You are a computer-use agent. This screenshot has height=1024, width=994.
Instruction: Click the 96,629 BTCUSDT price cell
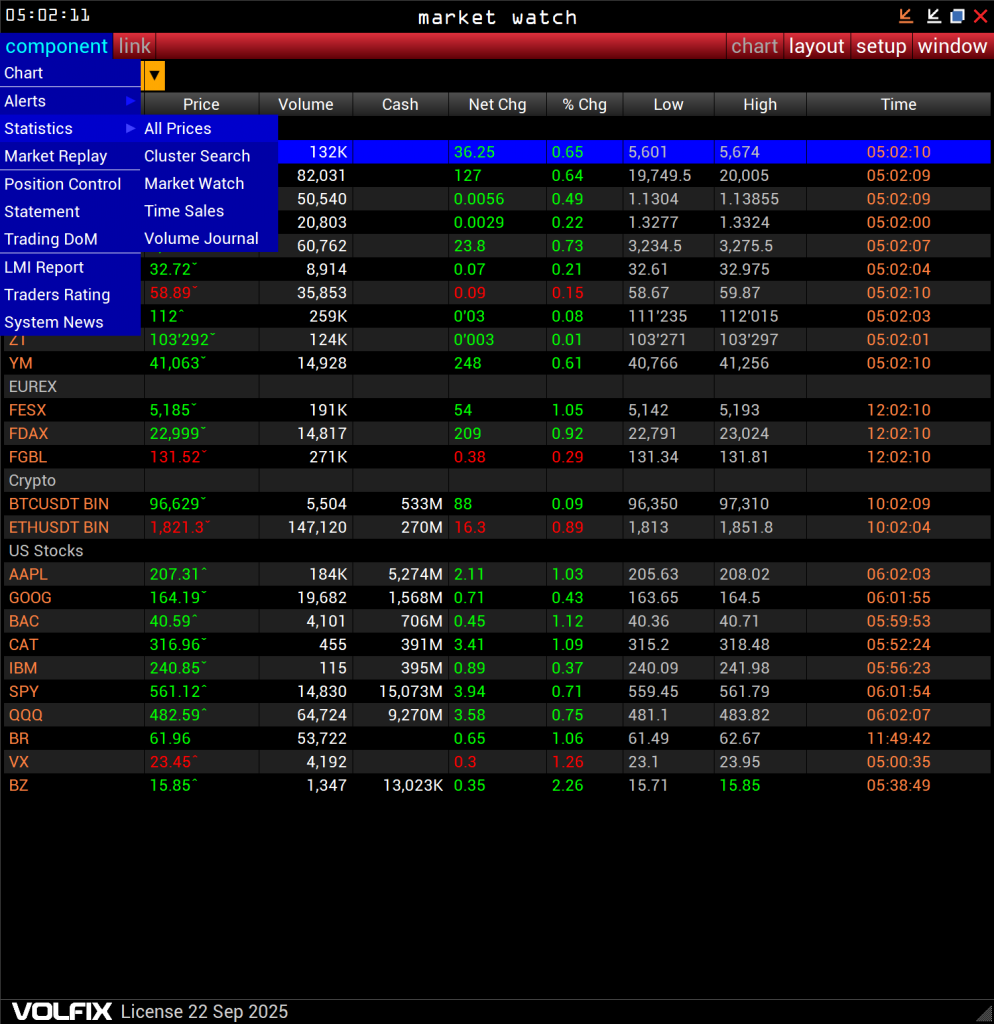pyautogui.click(x=201, y=504)
